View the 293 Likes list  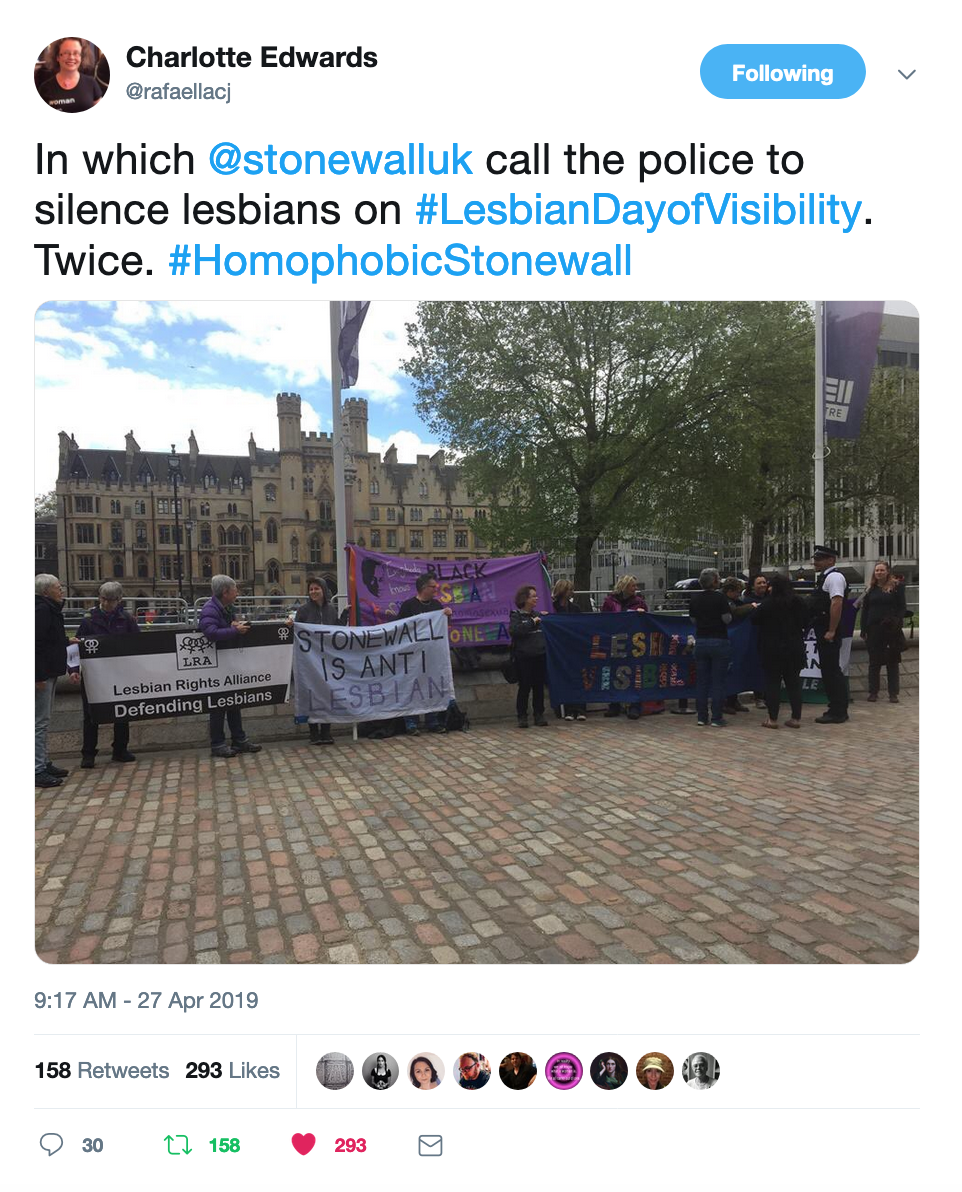point(233,1070)
